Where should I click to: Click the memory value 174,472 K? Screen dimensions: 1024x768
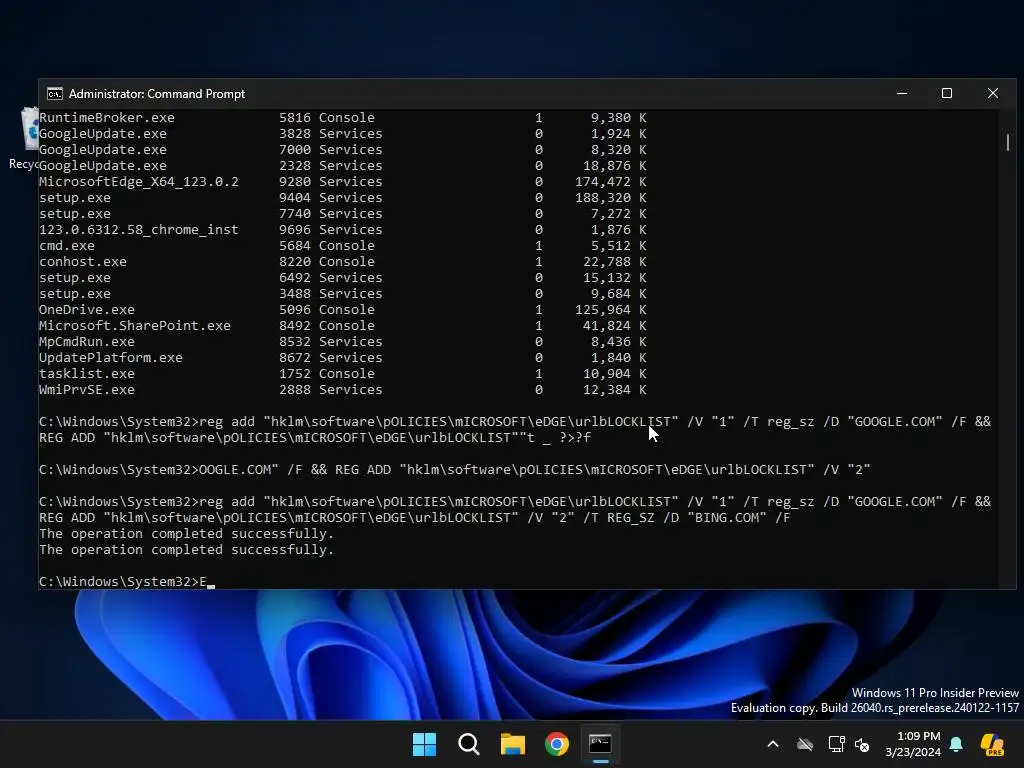click(x=611, y=182)
